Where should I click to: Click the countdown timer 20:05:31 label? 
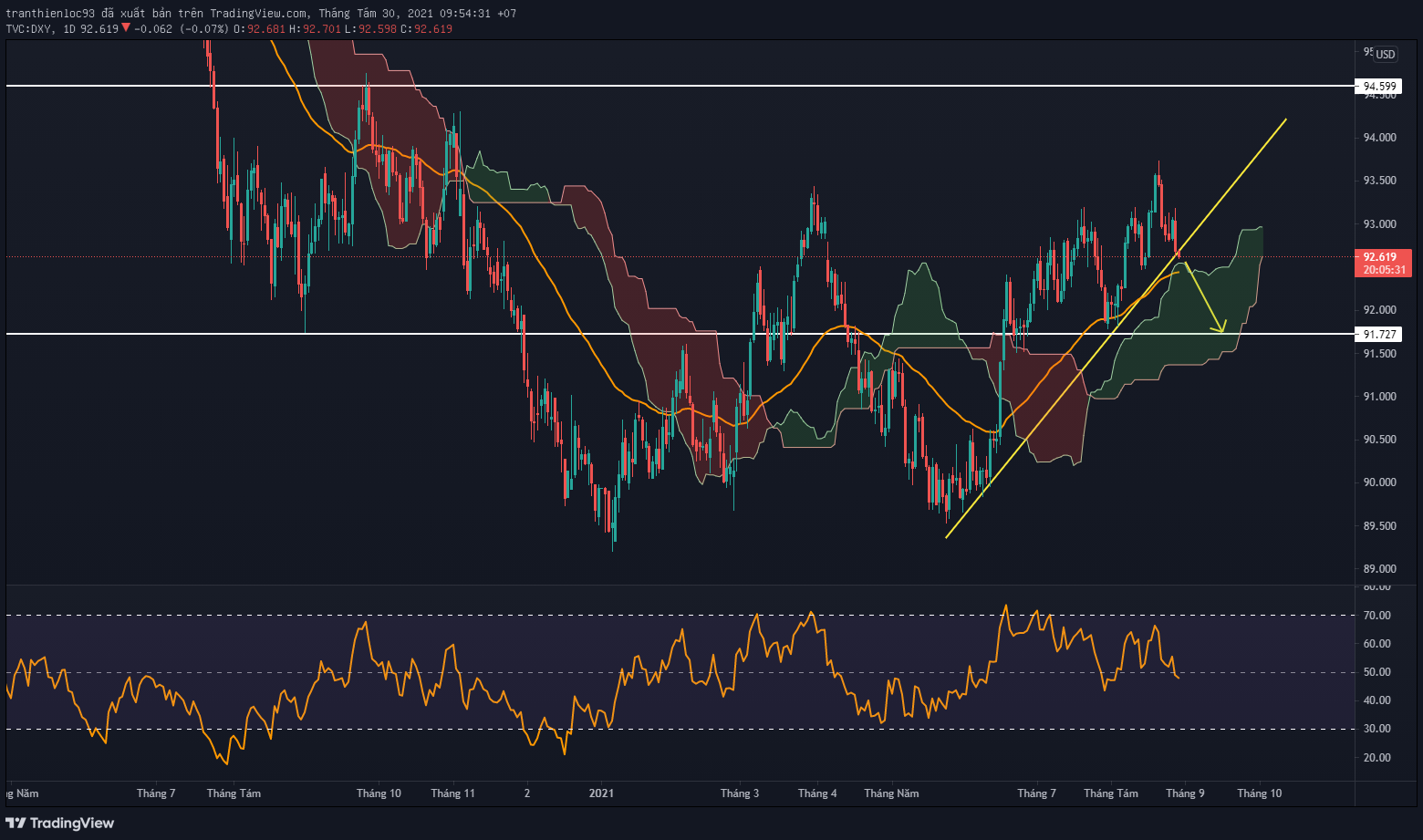point(1385,270)
